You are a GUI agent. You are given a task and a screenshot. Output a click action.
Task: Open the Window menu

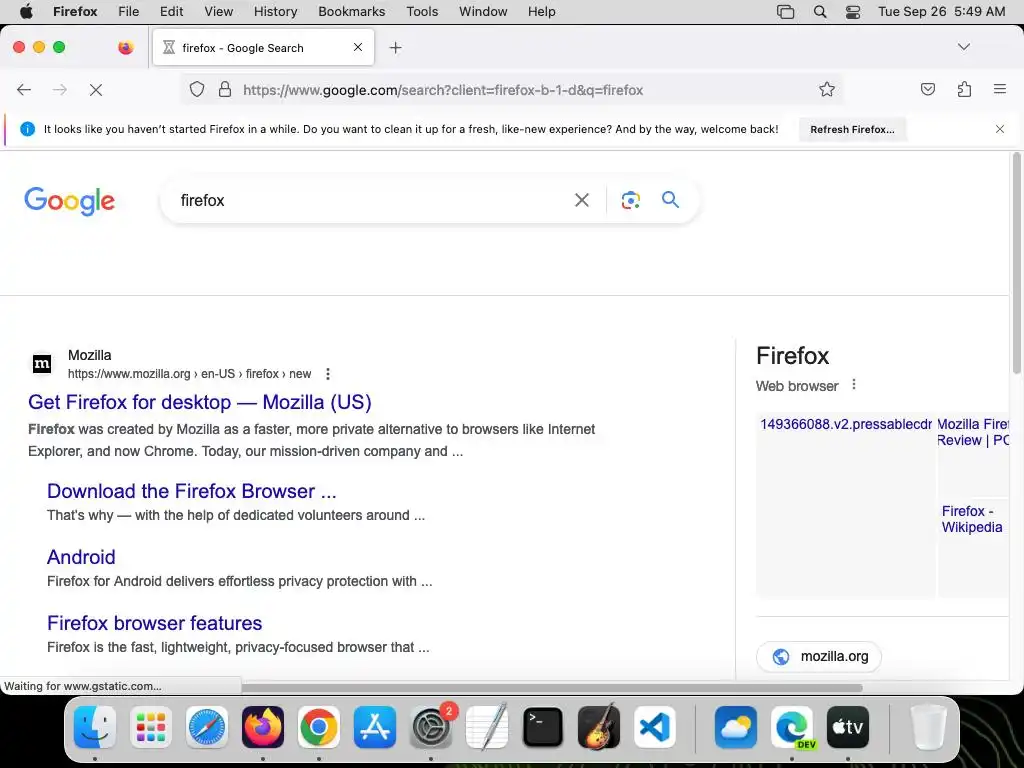tap(483, 11)
